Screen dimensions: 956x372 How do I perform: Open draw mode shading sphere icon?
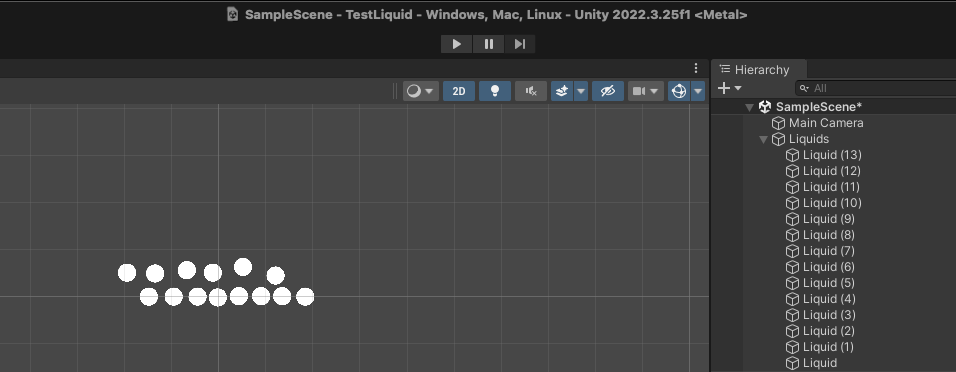coord(414,91)
